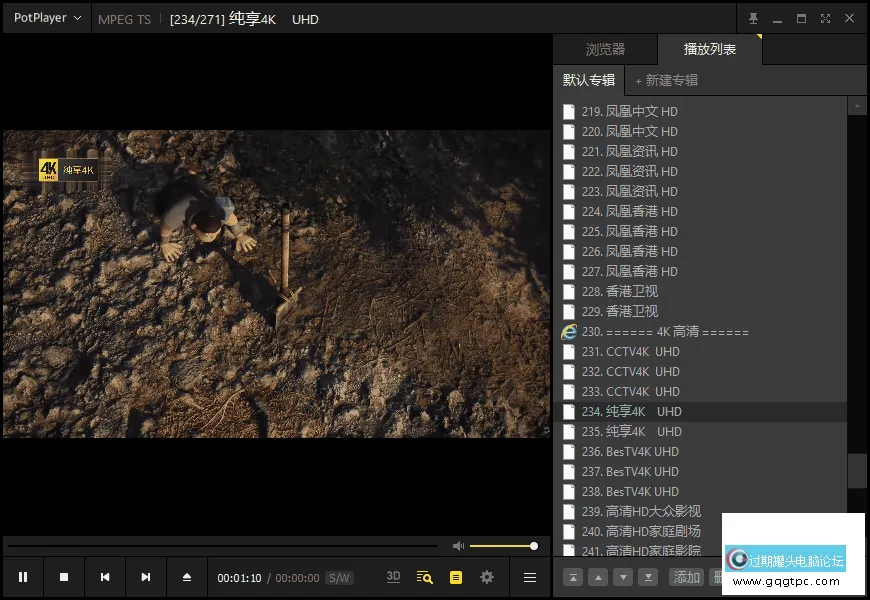
Task: Open the playlist search icon
Action: click(x=425, y=577)
